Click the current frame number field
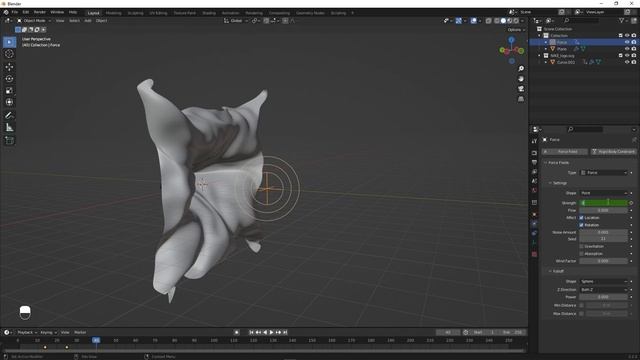640x360 pixels. tap(448, 332)
